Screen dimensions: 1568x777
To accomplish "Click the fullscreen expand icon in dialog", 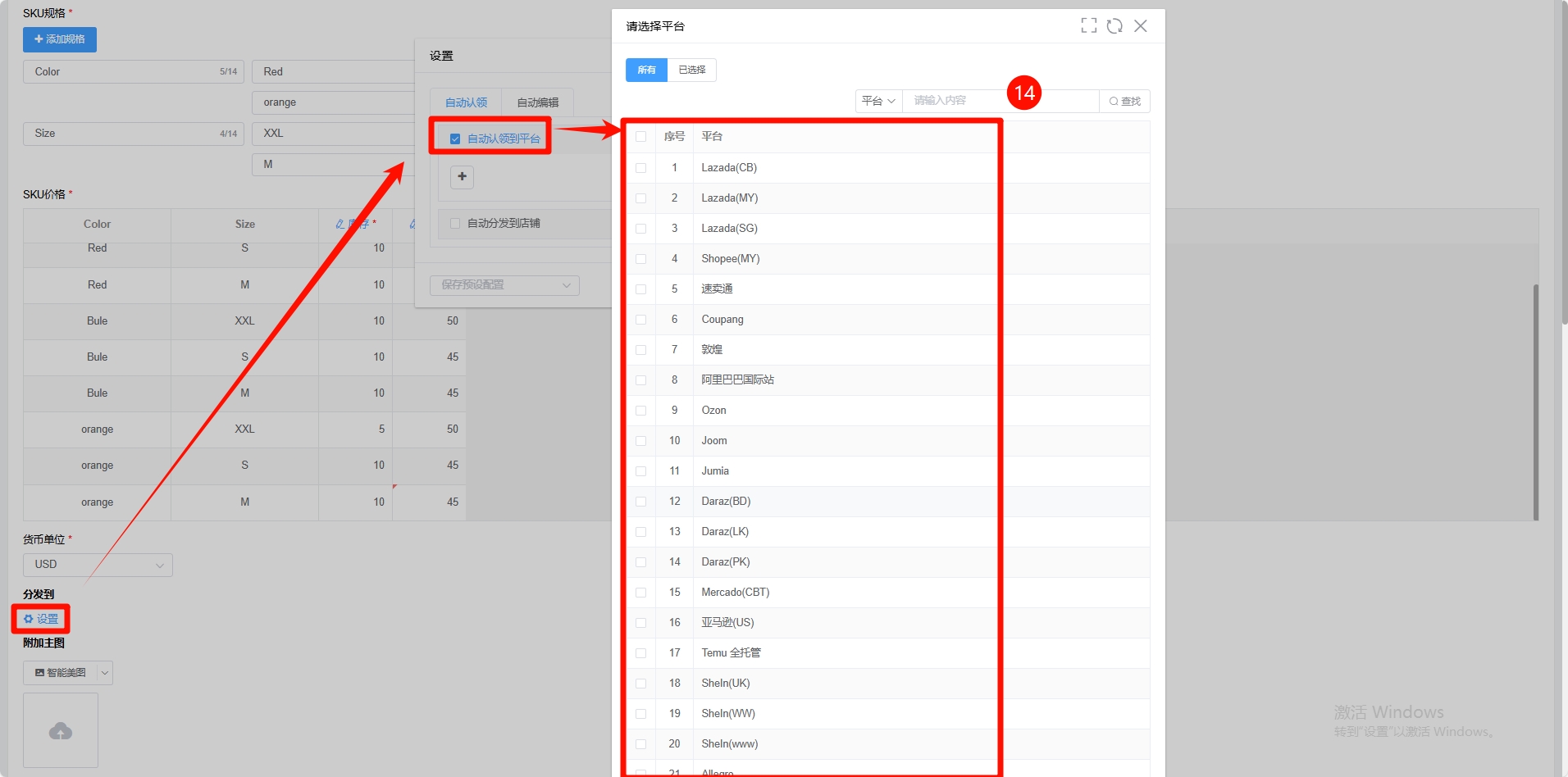I will pos(1088,26).
